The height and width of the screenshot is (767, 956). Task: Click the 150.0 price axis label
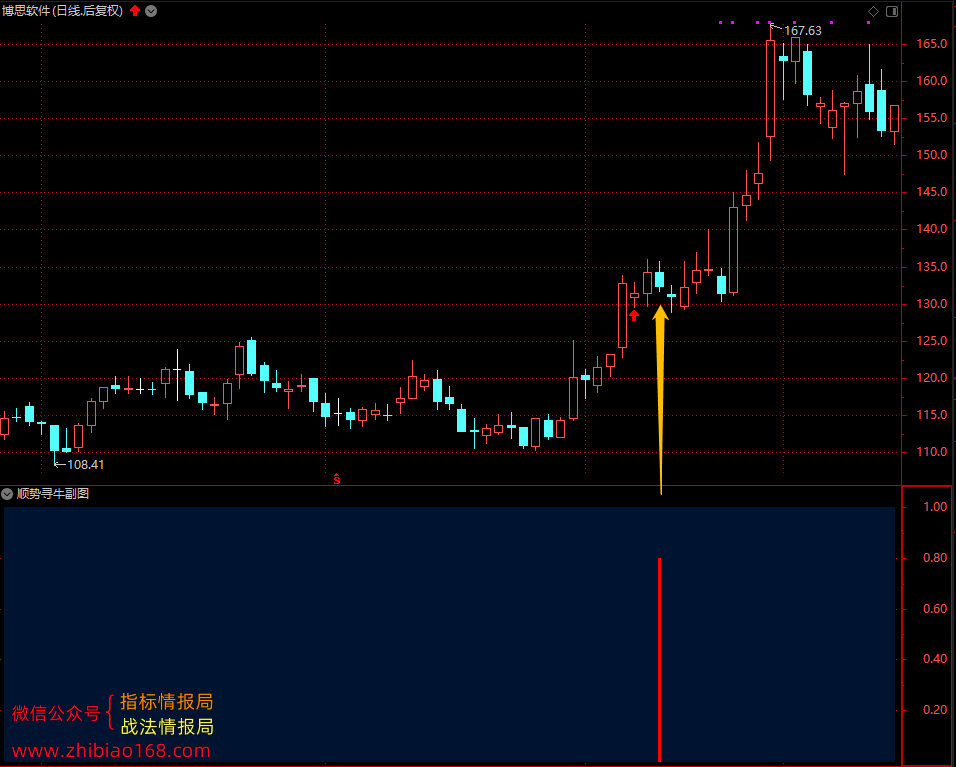point(932,155)
